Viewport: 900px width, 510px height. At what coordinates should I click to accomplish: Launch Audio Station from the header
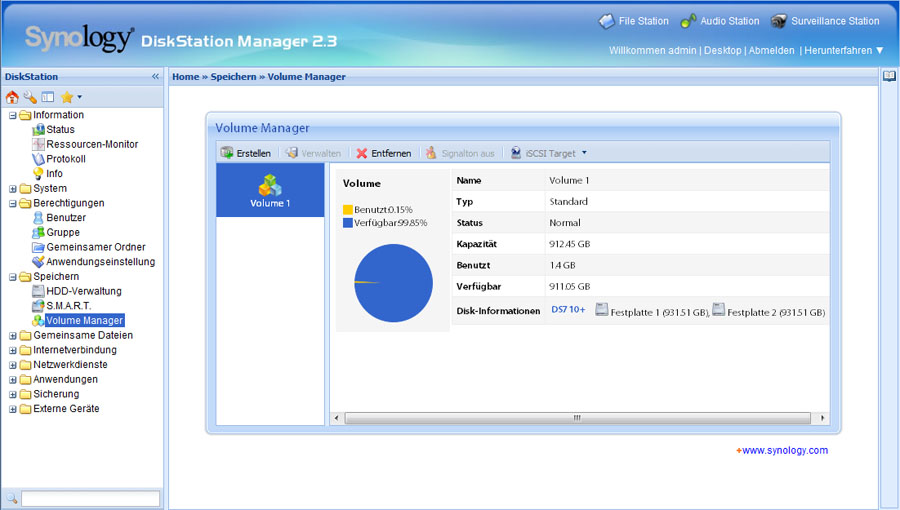click(720, 21)
